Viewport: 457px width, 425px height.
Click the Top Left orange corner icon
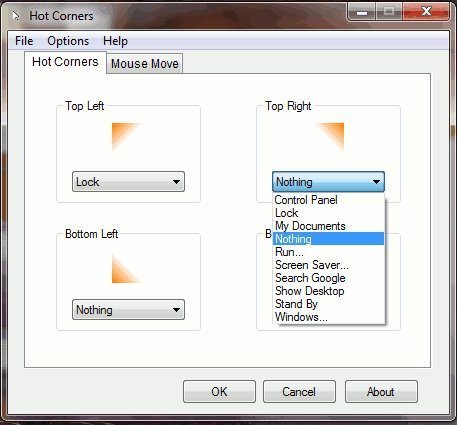126,137
